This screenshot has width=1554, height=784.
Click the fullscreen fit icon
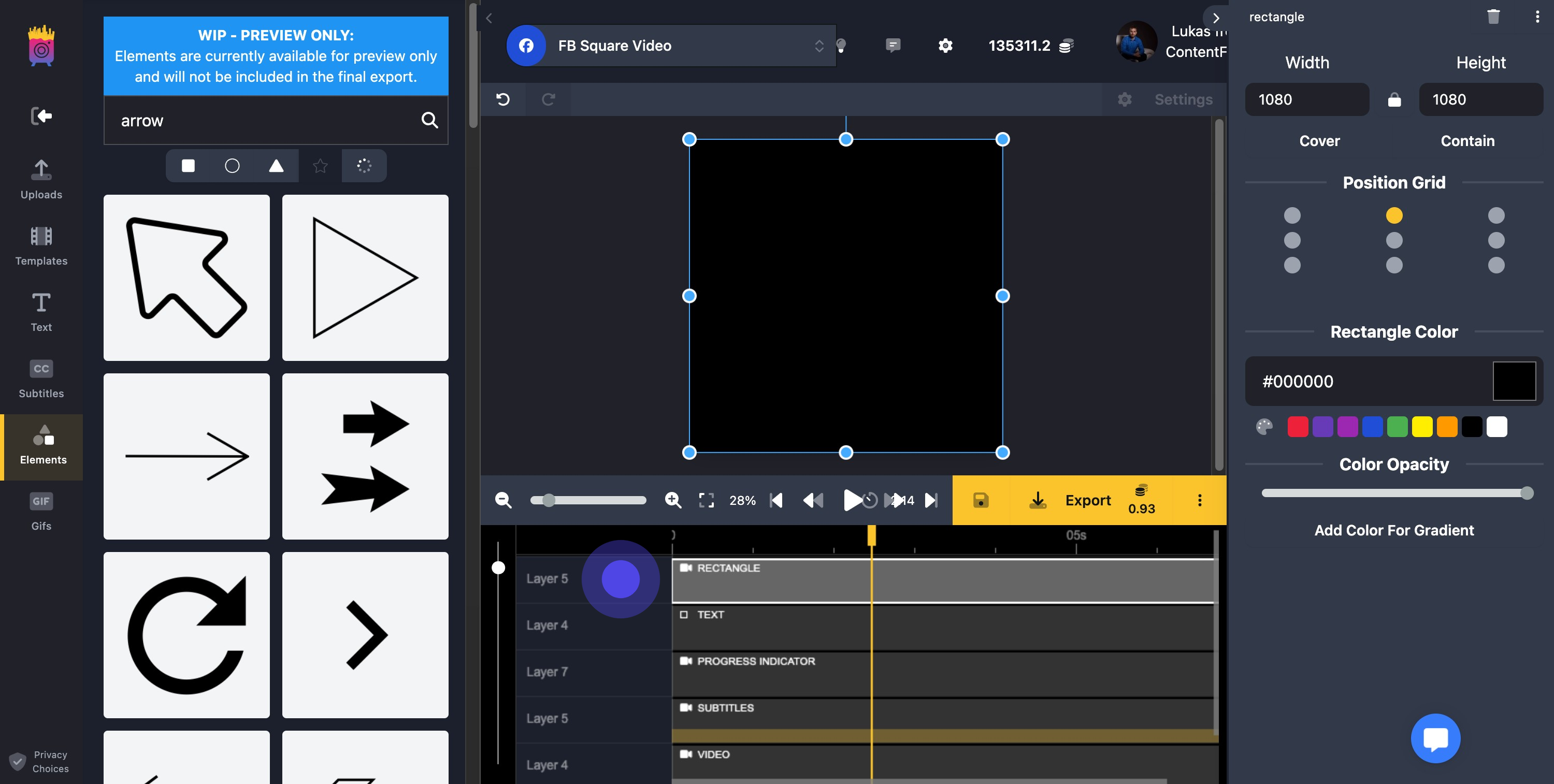click(x=706, y=500)
